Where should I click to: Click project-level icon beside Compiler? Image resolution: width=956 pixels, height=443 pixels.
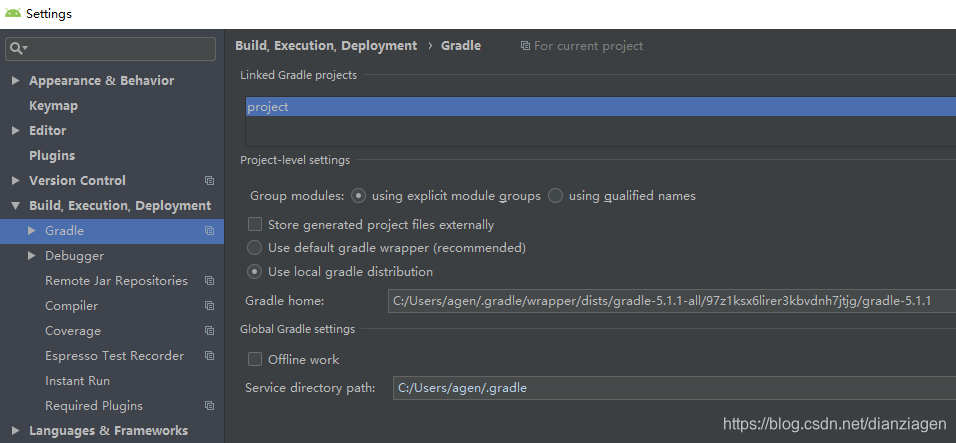[210, 306]
